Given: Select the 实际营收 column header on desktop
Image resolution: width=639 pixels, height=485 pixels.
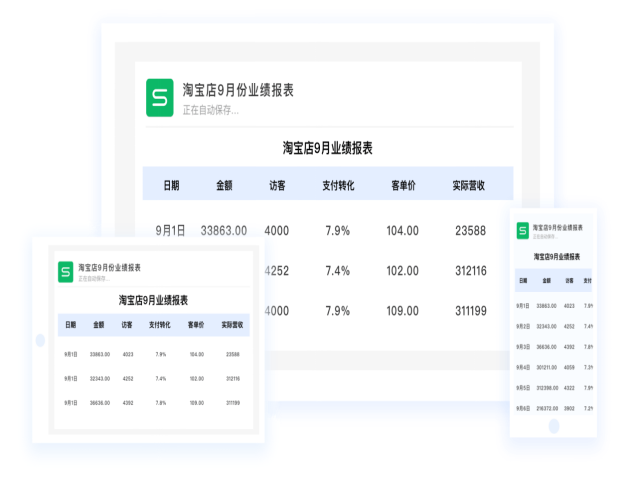Looking at the screenshot, I should point(469,185).
